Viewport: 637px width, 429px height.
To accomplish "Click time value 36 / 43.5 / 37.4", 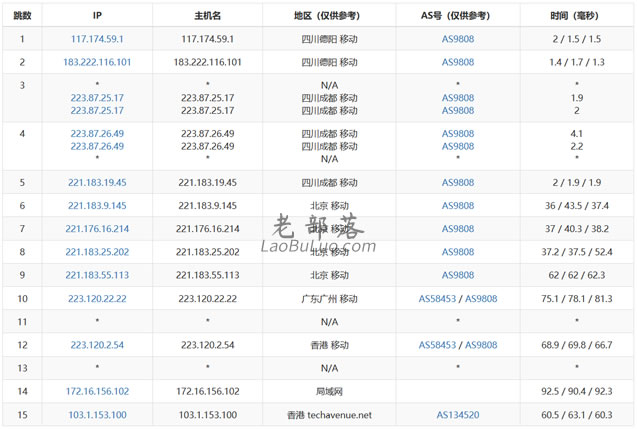I will coord(576,206).
